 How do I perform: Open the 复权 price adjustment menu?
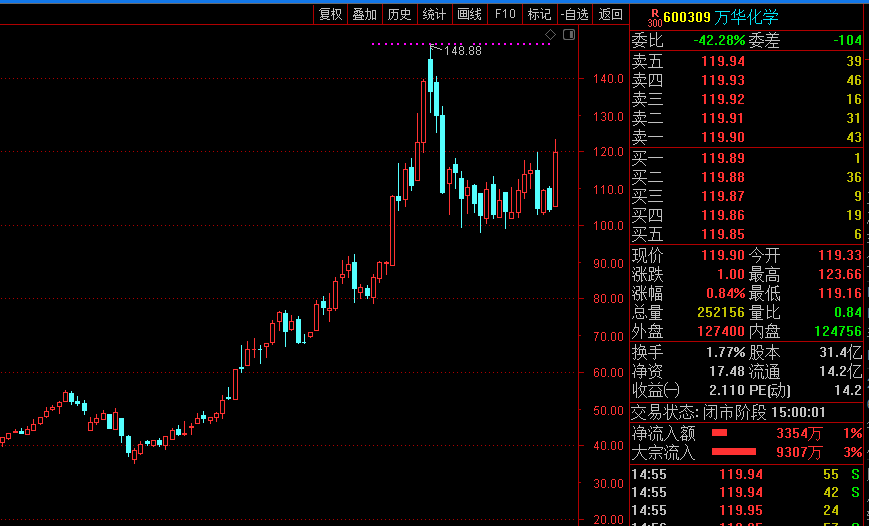click(x=331, y=14)
